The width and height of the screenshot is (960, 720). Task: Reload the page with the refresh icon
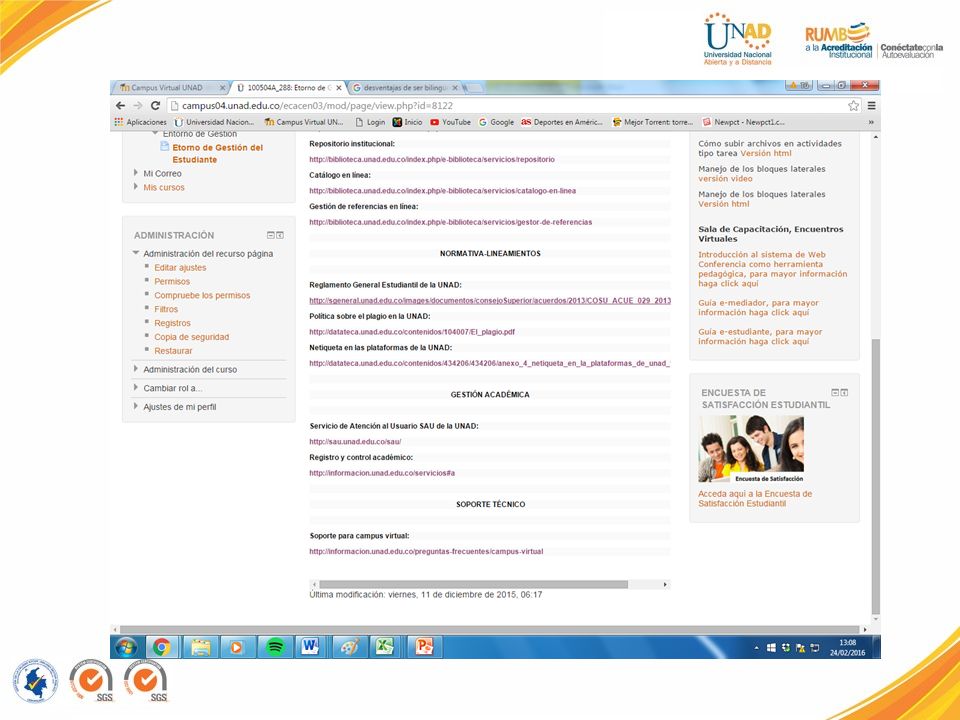coord(156,105)
